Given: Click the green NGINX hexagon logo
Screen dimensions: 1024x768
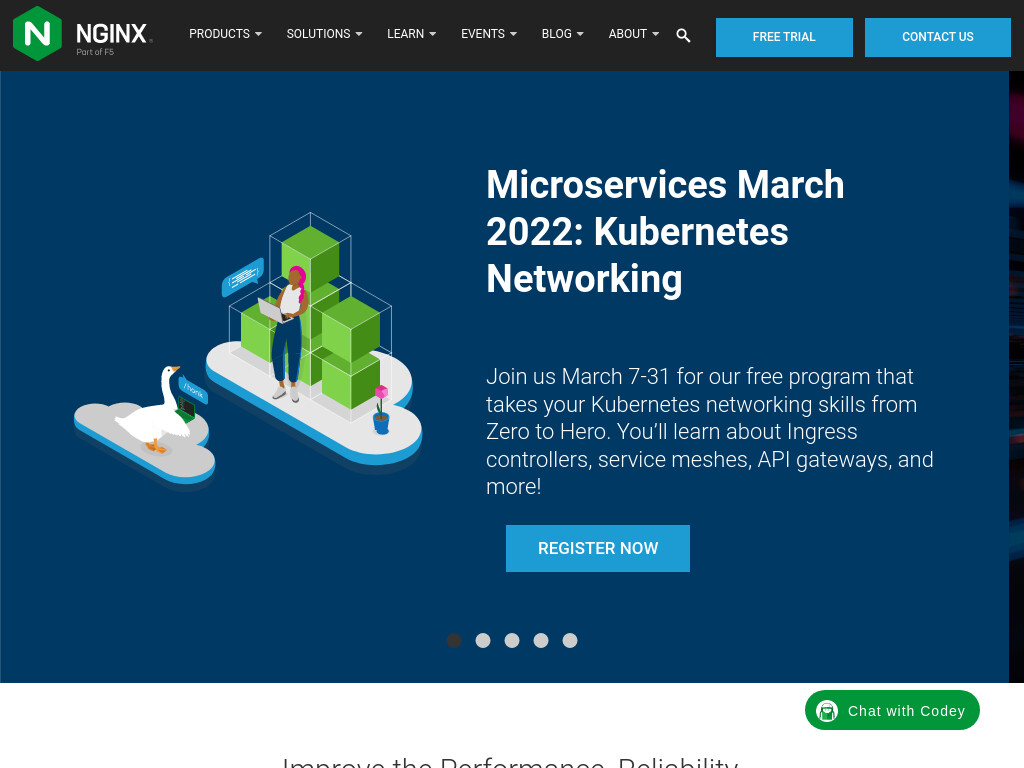Looking at the screenshot, I should coord(37,33).
